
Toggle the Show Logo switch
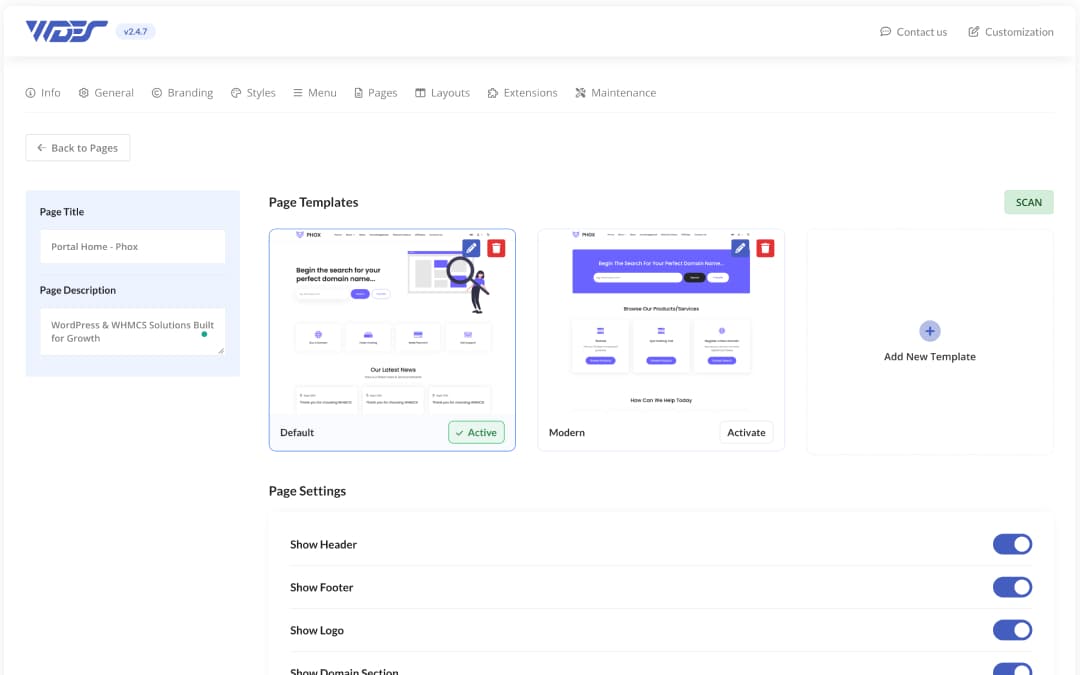coord(1012,630)
